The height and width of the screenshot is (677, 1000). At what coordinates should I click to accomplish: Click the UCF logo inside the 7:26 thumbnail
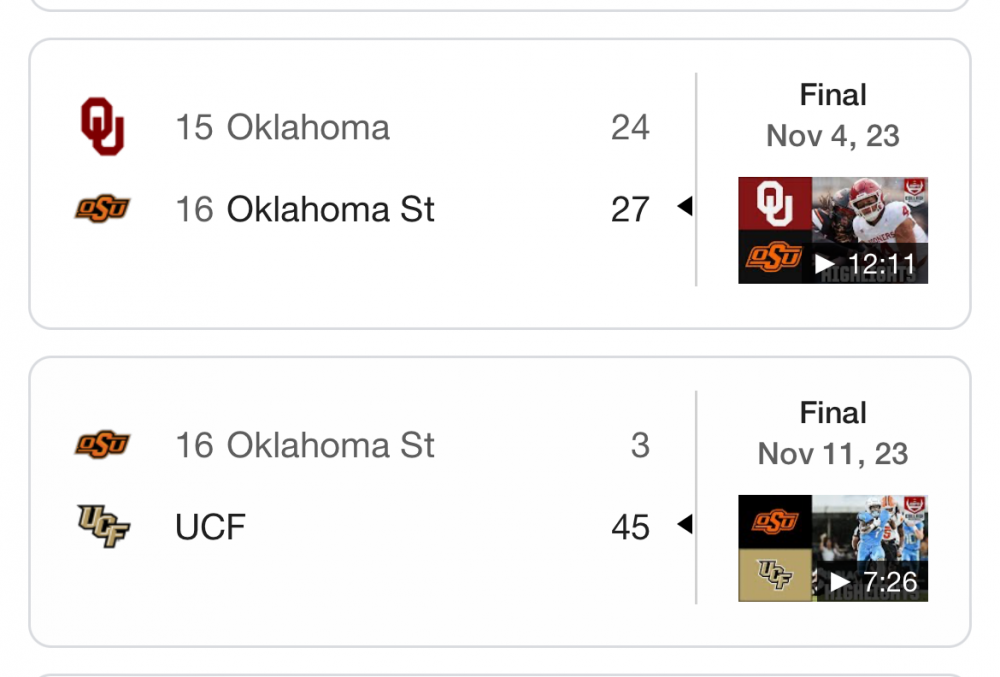tap(775, 575)
